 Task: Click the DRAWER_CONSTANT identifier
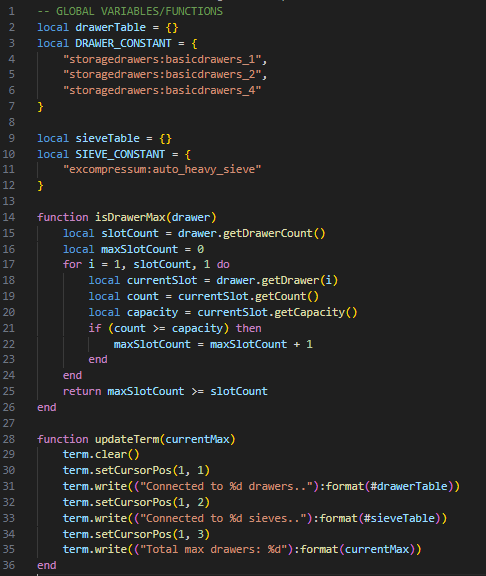[x=123, y=43]
